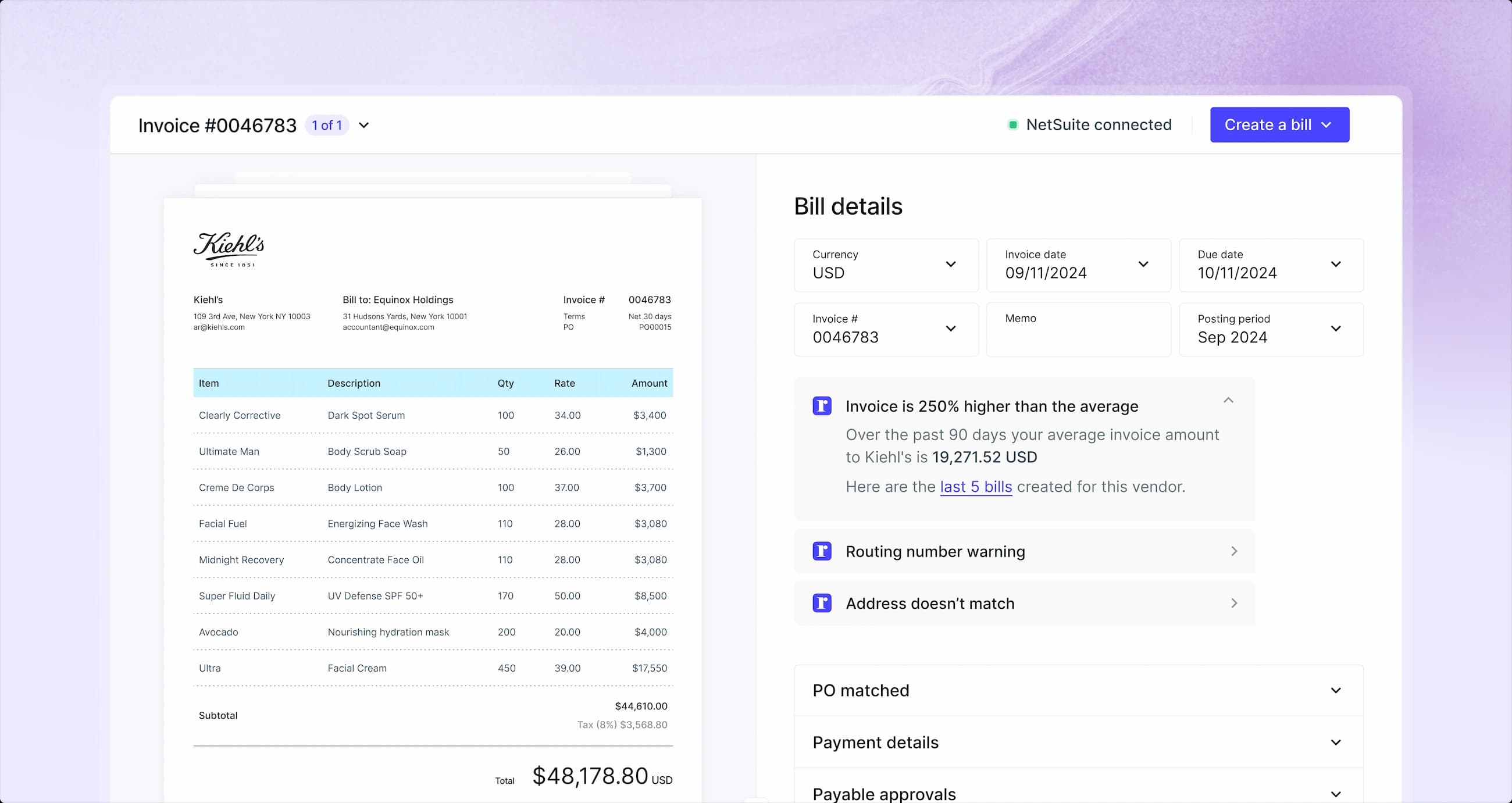Click the NetSuite connected status label
The width and height of the screenshot is (1512, 803).
tap(1099, 124)
